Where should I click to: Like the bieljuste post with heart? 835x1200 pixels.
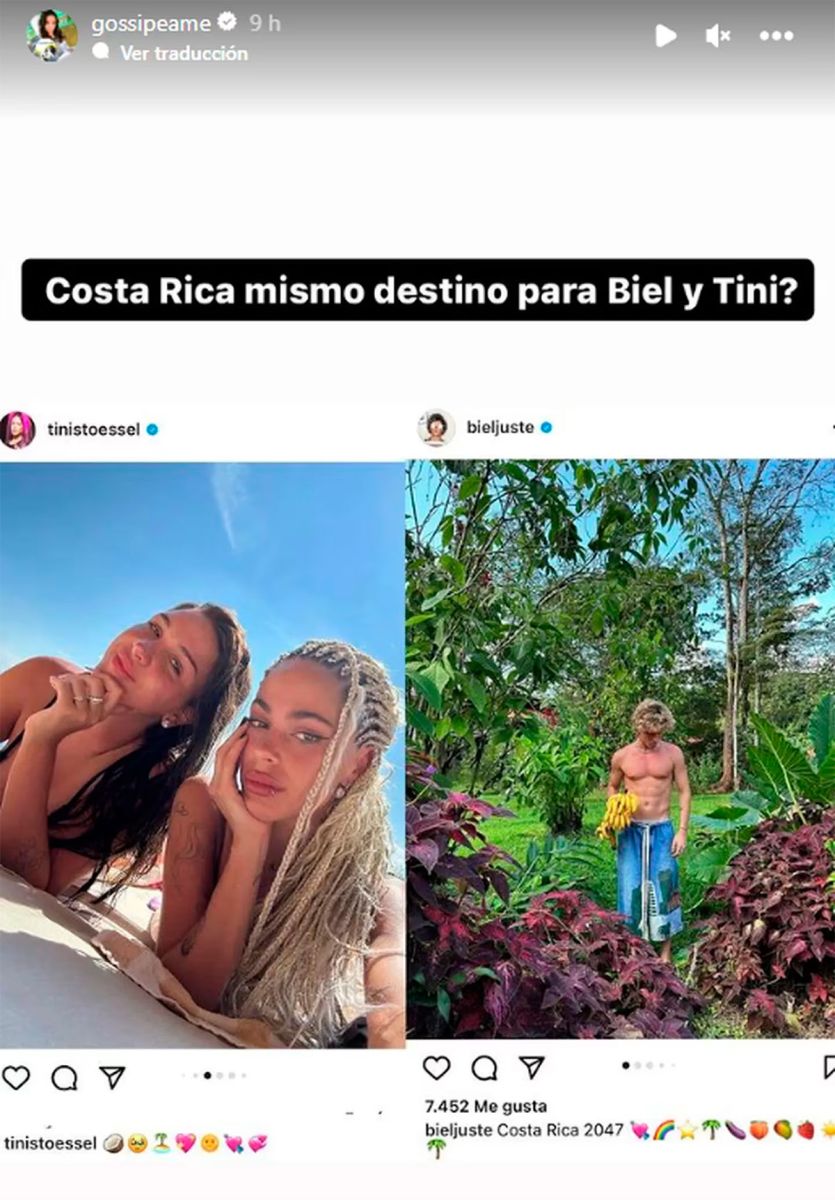point(437,1068)
